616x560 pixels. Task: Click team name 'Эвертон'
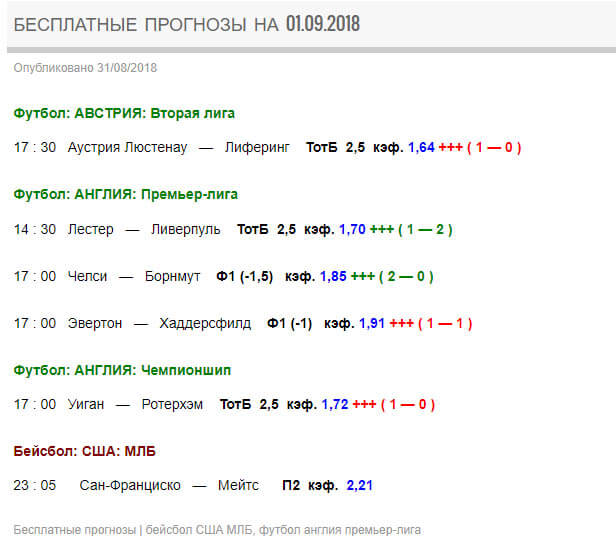pos(95,323)
